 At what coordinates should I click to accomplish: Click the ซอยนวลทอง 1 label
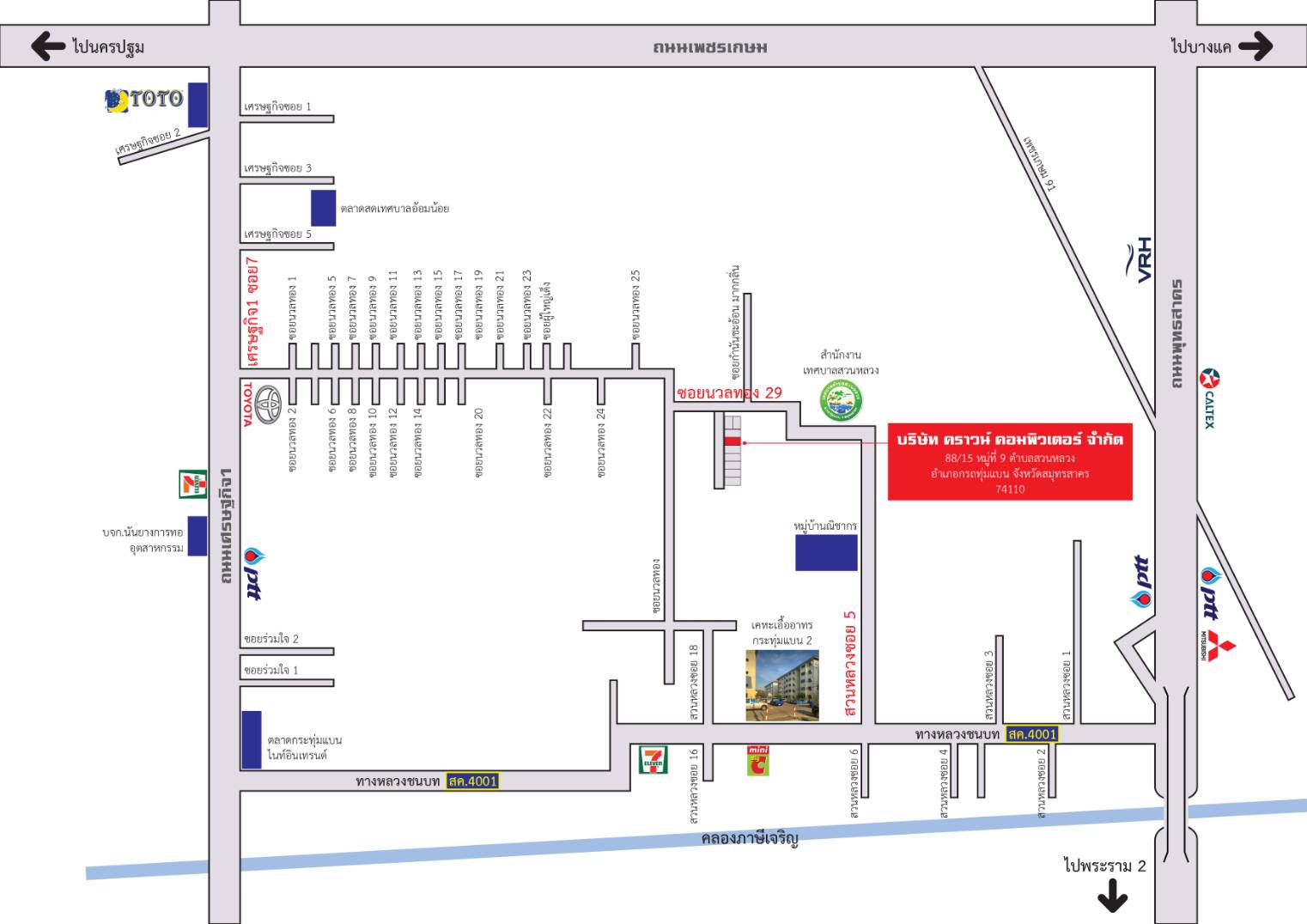pos(293,308)
